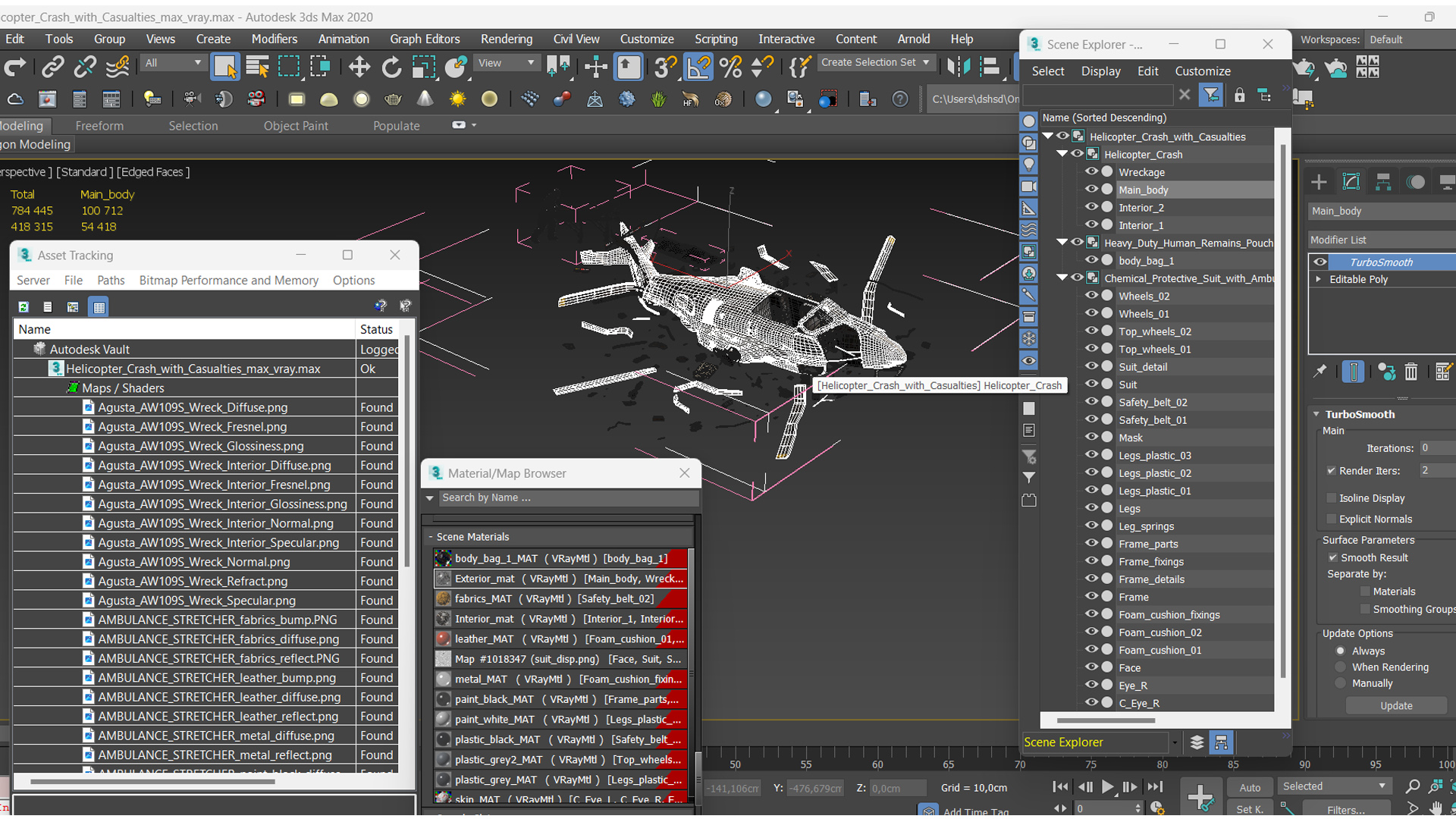Viewport: 1456px width, 819px height.
Task: Click the Play Animation button
Action: coord(1107,787)
